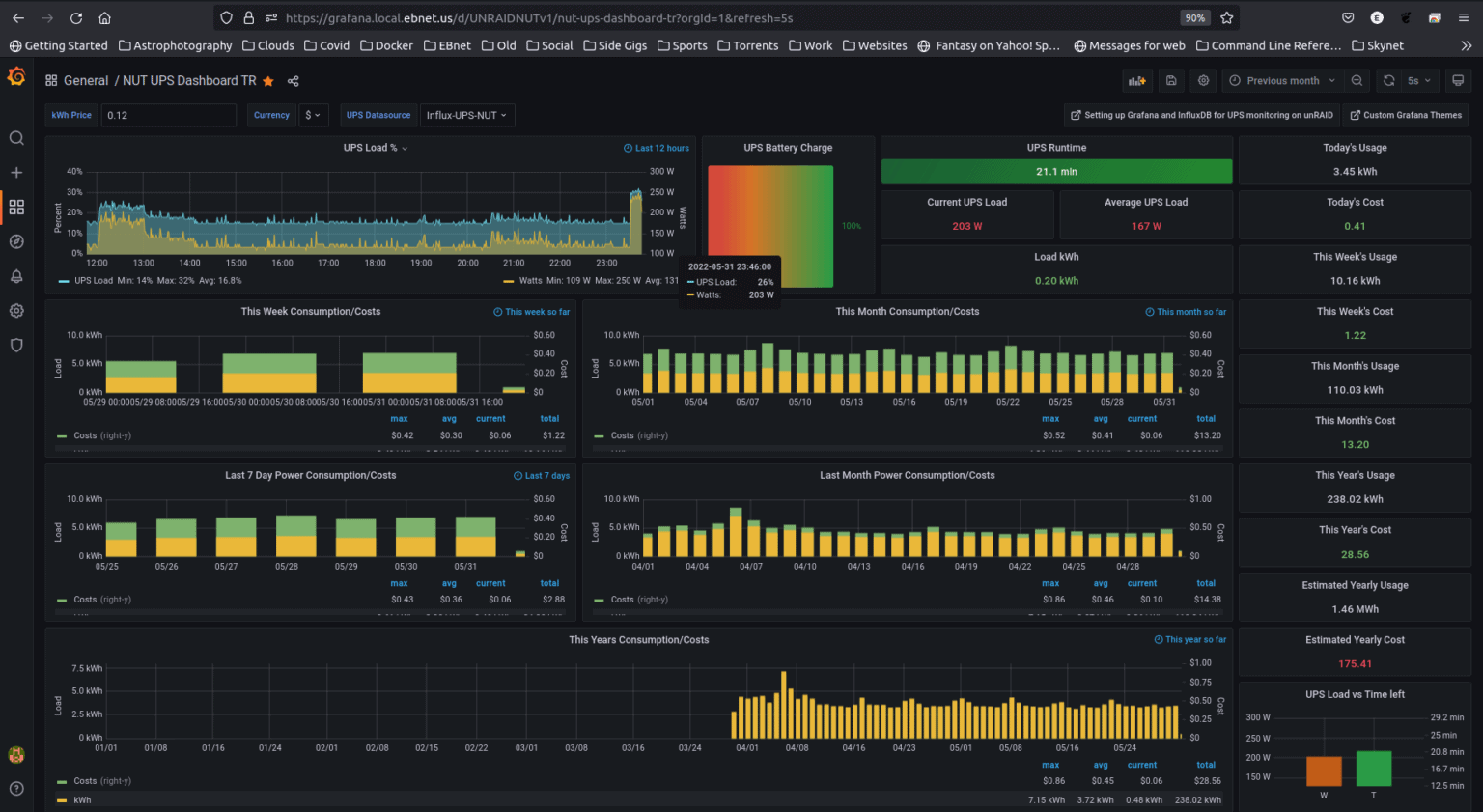Open Explore via the compass icon
The height and width of the screenshot is (812, 1483).
click(15, 241)
